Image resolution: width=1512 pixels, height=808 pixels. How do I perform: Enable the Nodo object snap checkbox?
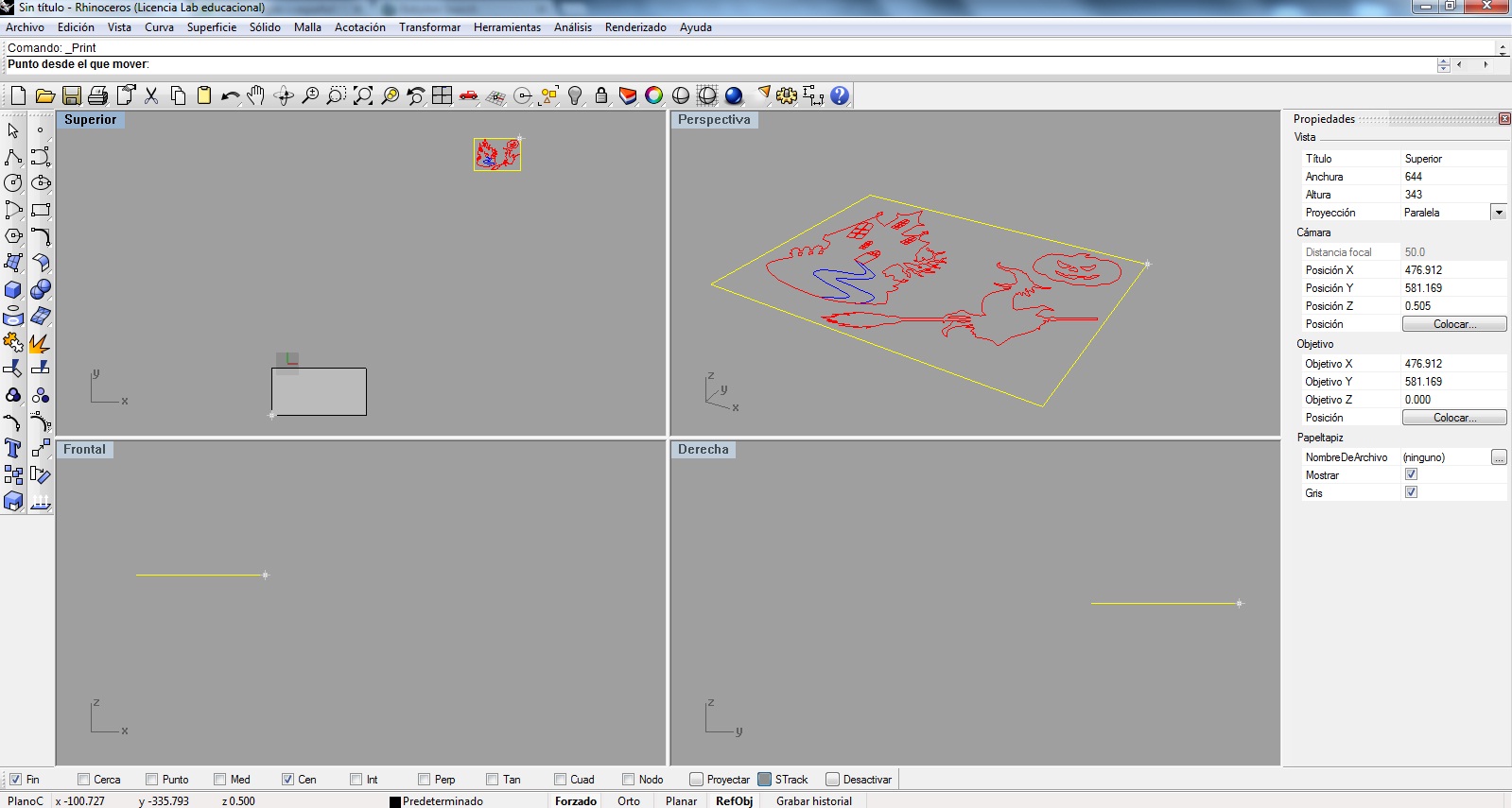tap(628, 780)
